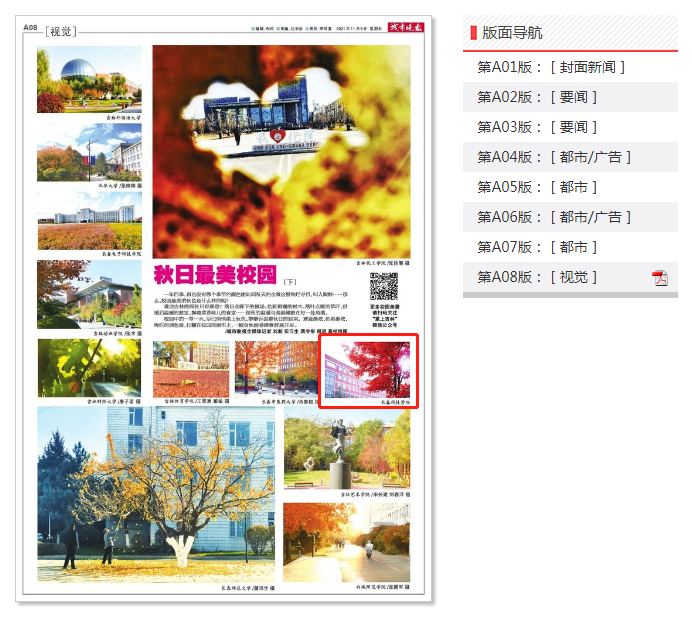The width and height of the screenshot is (692, 617).
Task: Switch to 第A07版 都市 page
Action: 537,247
